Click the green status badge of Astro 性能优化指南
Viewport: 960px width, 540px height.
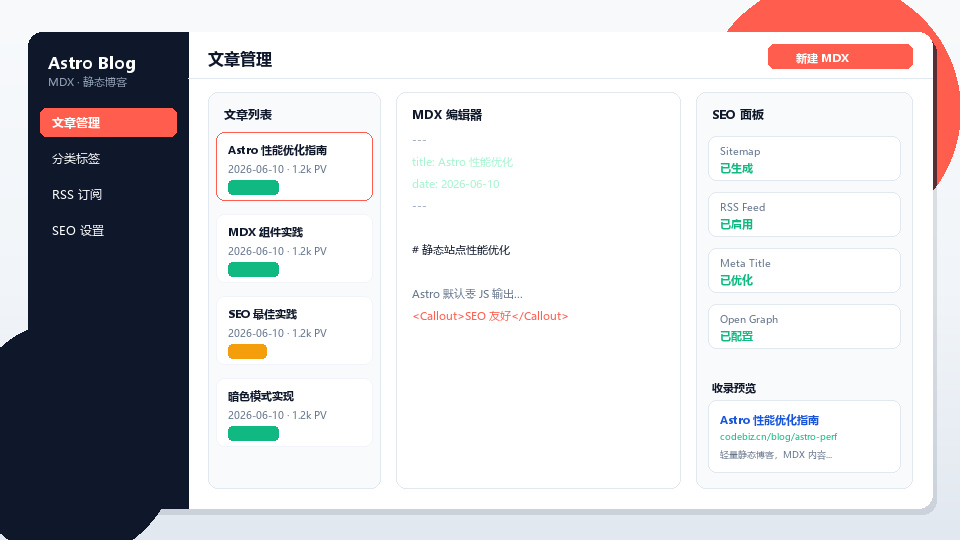tap(253, 187)
